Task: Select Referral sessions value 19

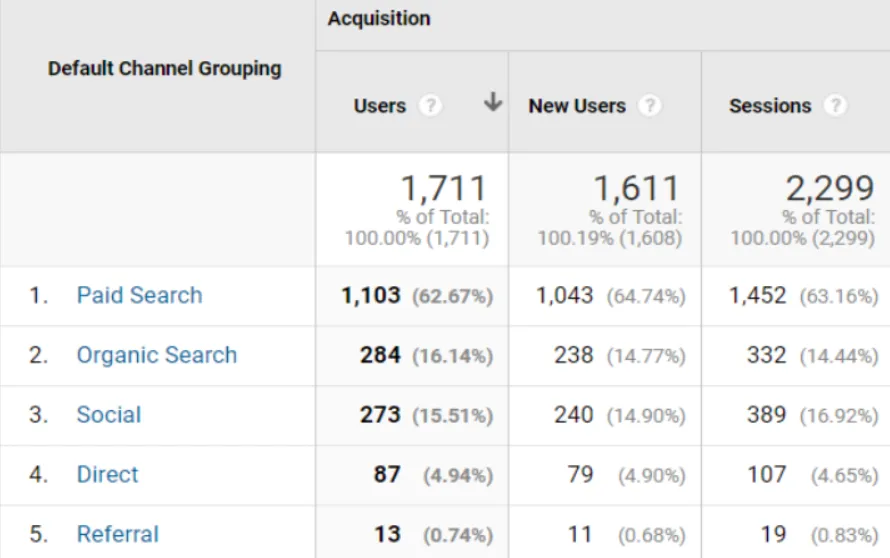Action: tap(774, 534)
